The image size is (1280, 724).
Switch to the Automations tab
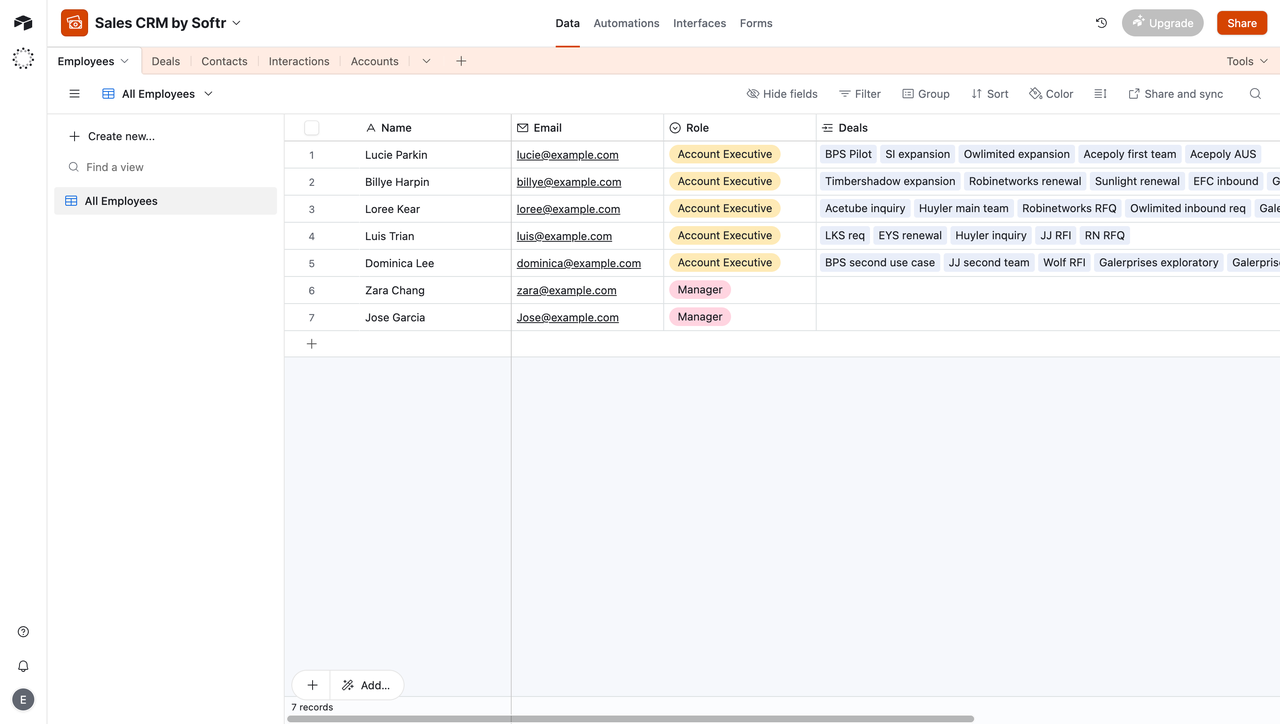(x=626, y=22)
